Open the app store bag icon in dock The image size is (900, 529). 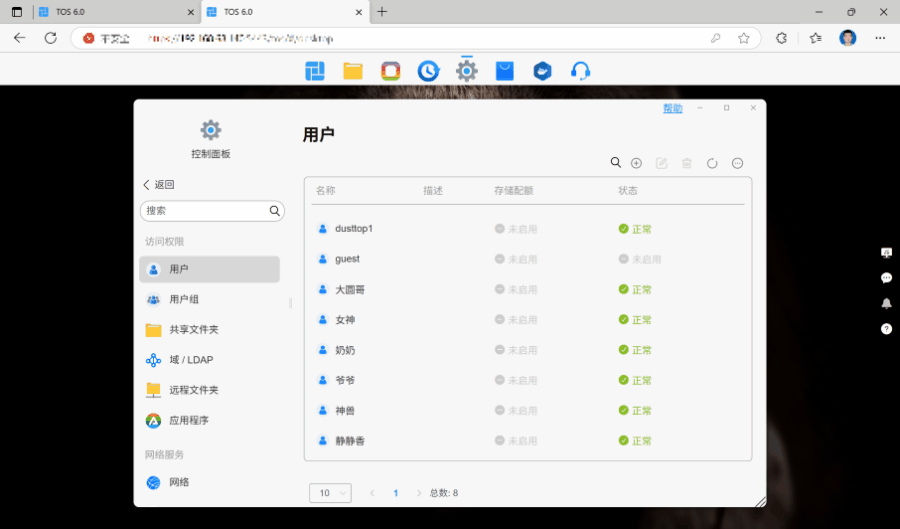(504, 71)
